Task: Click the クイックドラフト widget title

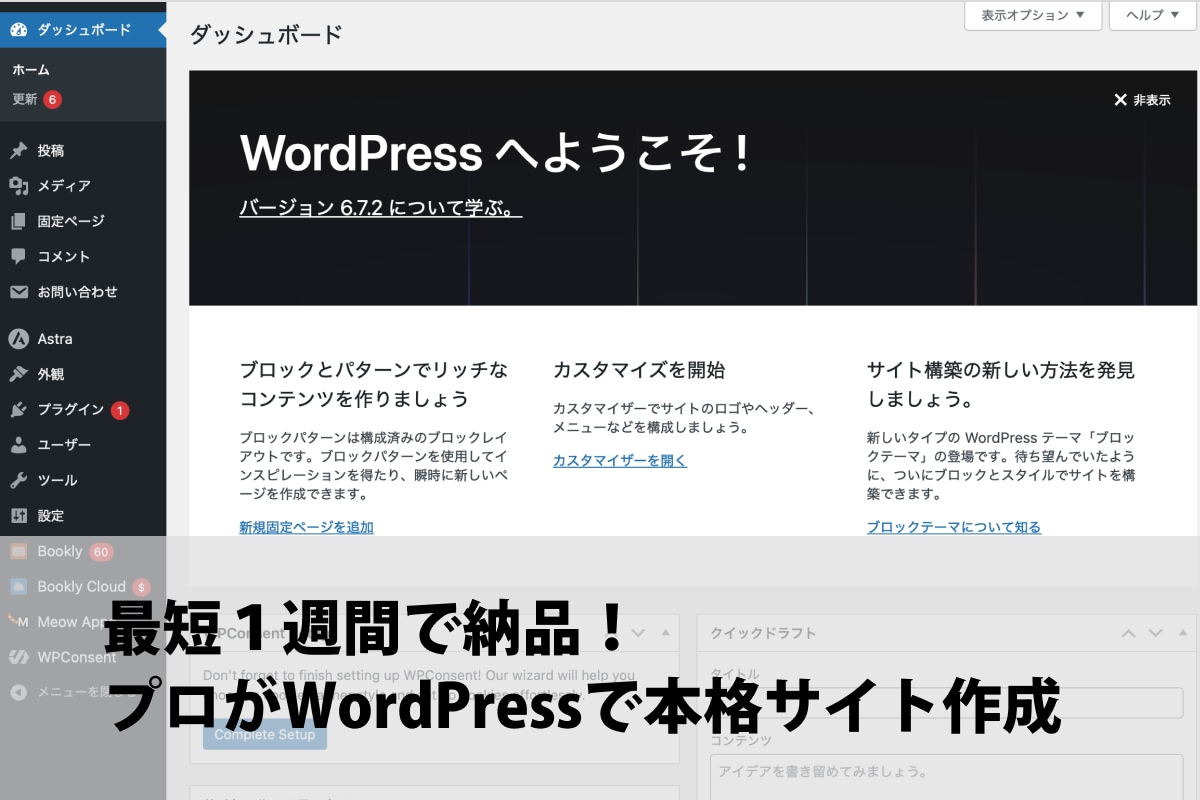Action: coord(763,633)
